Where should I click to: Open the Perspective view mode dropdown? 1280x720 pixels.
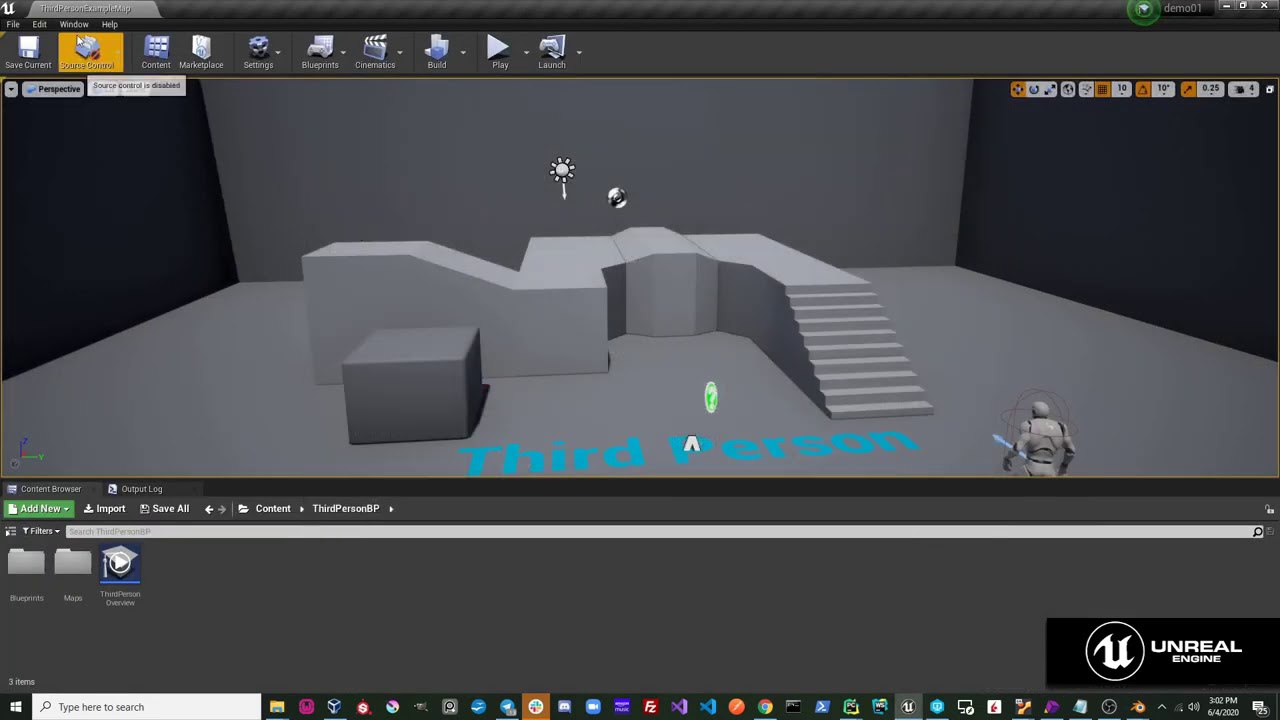coord(53,89)
